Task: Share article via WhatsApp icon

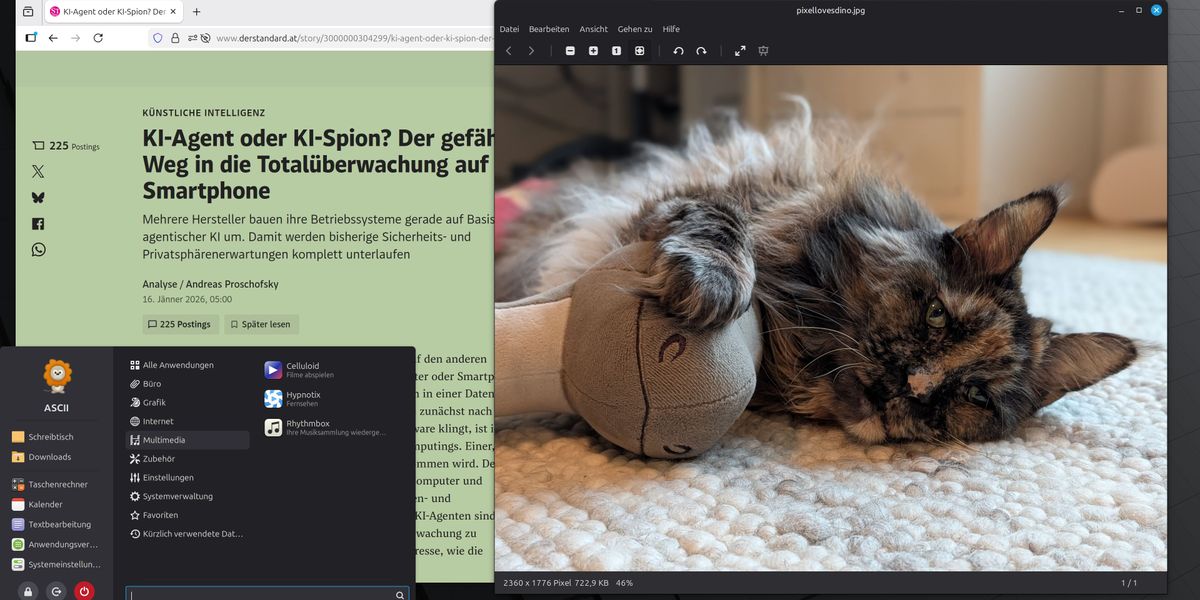Action: point(38,250)
